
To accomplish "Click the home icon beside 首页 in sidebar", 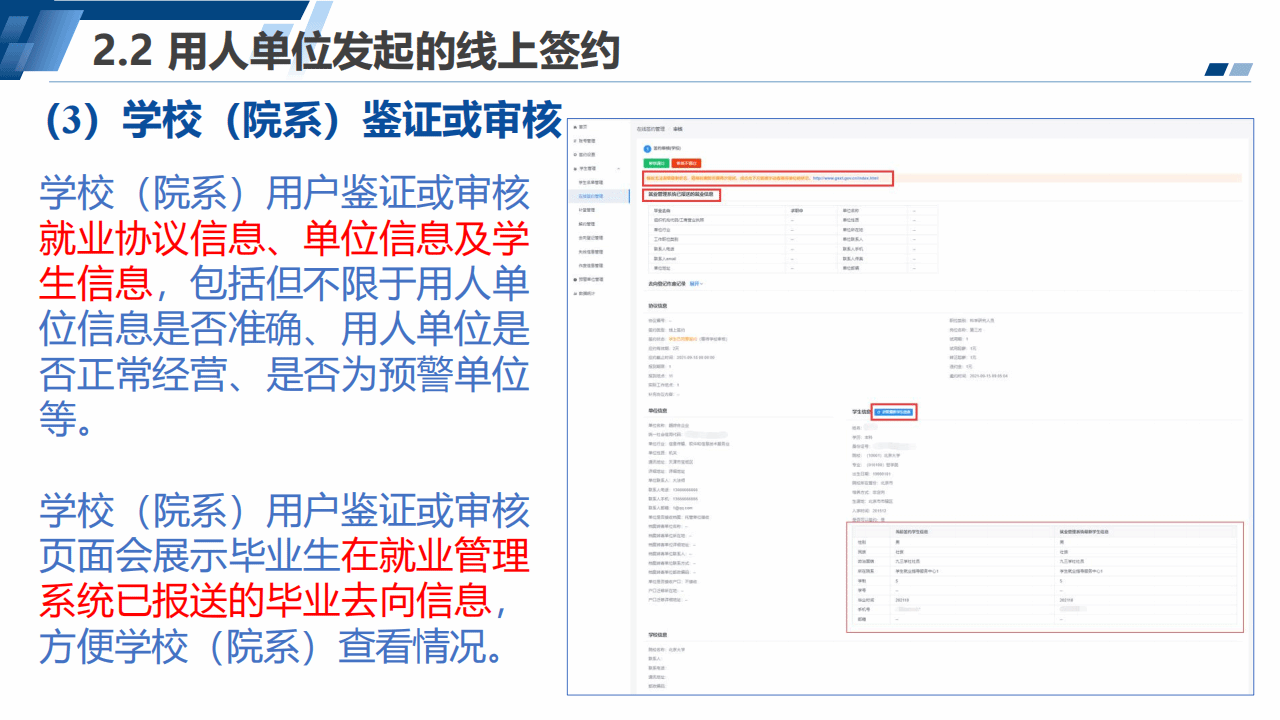I will click(574, 128).
